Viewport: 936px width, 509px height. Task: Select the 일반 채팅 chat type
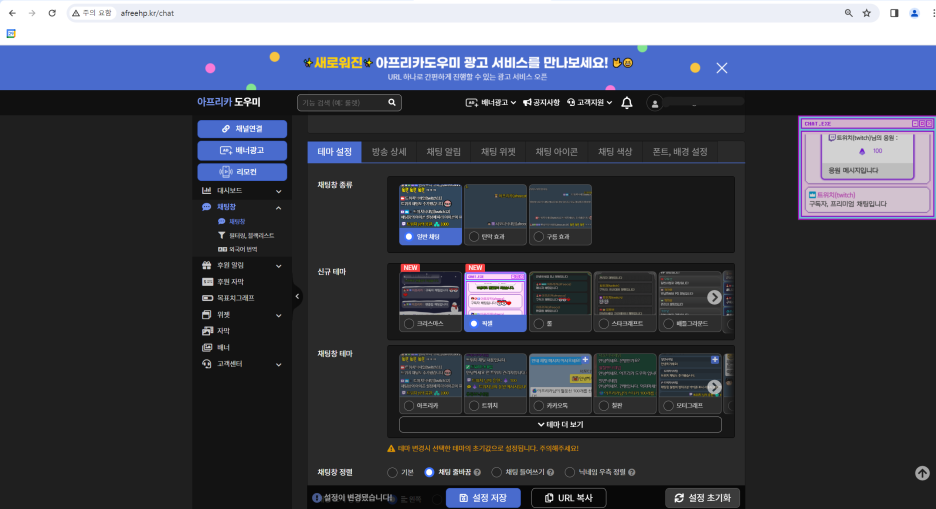pos(430,214)
